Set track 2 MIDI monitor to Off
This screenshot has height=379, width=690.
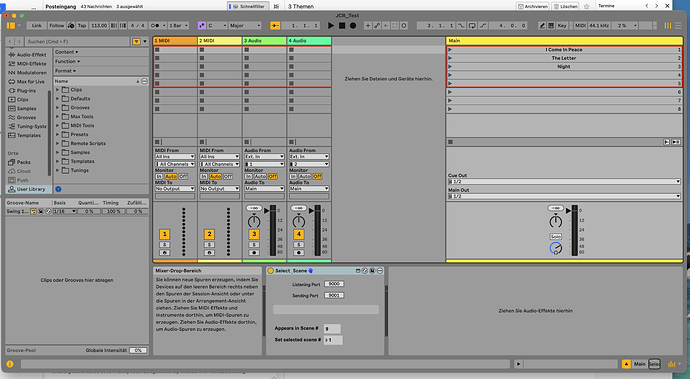coord(228,176)
